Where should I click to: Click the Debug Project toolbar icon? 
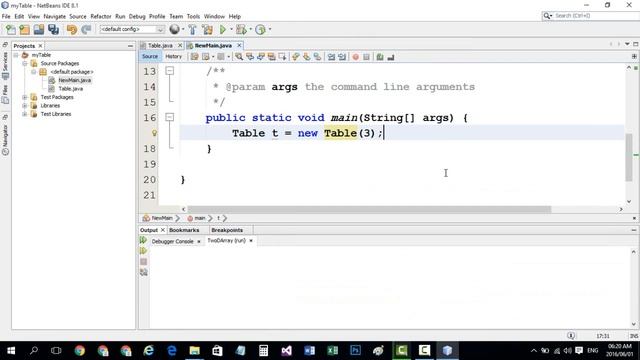click(241, 29)
